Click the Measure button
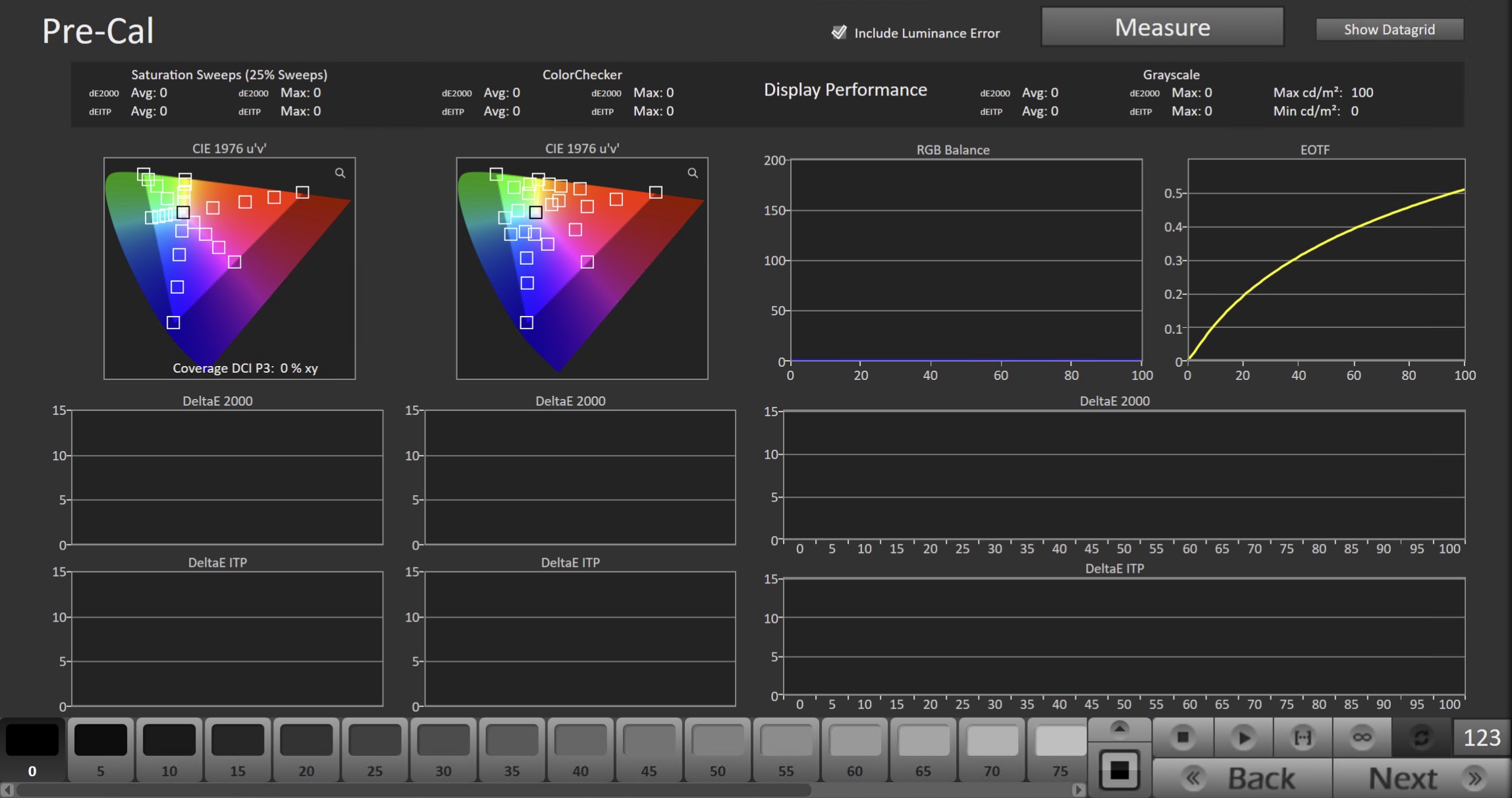Screen dimensions: 1512x798 1162,28
